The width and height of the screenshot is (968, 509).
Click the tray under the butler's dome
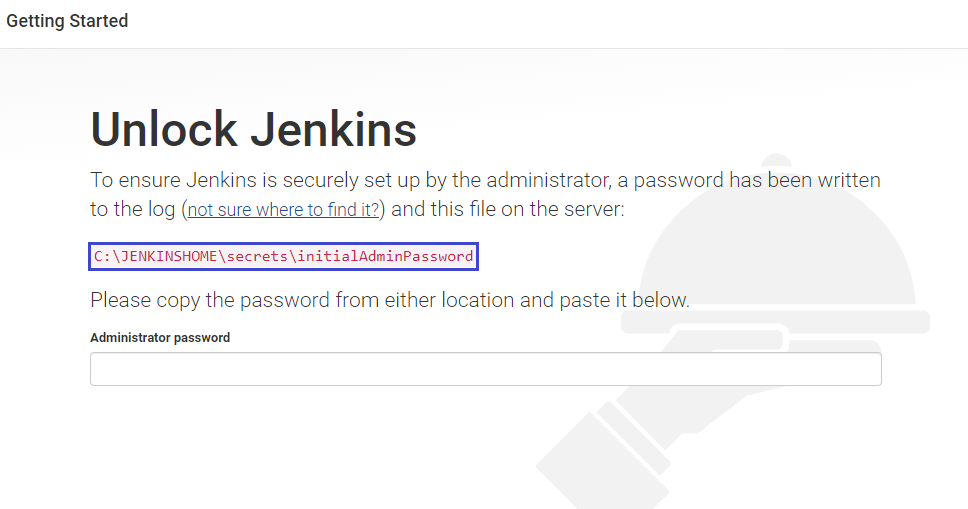pos(775,322)
